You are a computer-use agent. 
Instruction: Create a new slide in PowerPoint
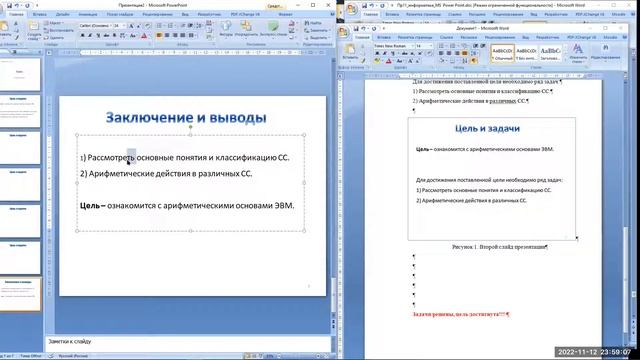pos(34,31)
